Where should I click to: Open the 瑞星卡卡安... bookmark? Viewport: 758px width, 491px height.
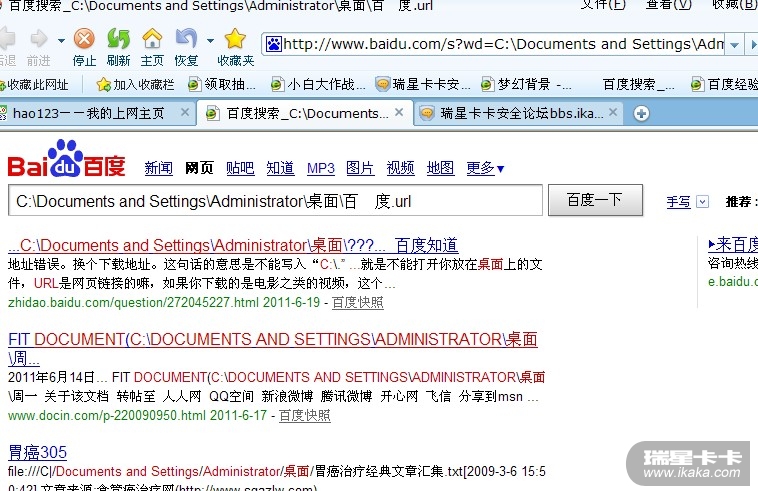pos(423,85)
